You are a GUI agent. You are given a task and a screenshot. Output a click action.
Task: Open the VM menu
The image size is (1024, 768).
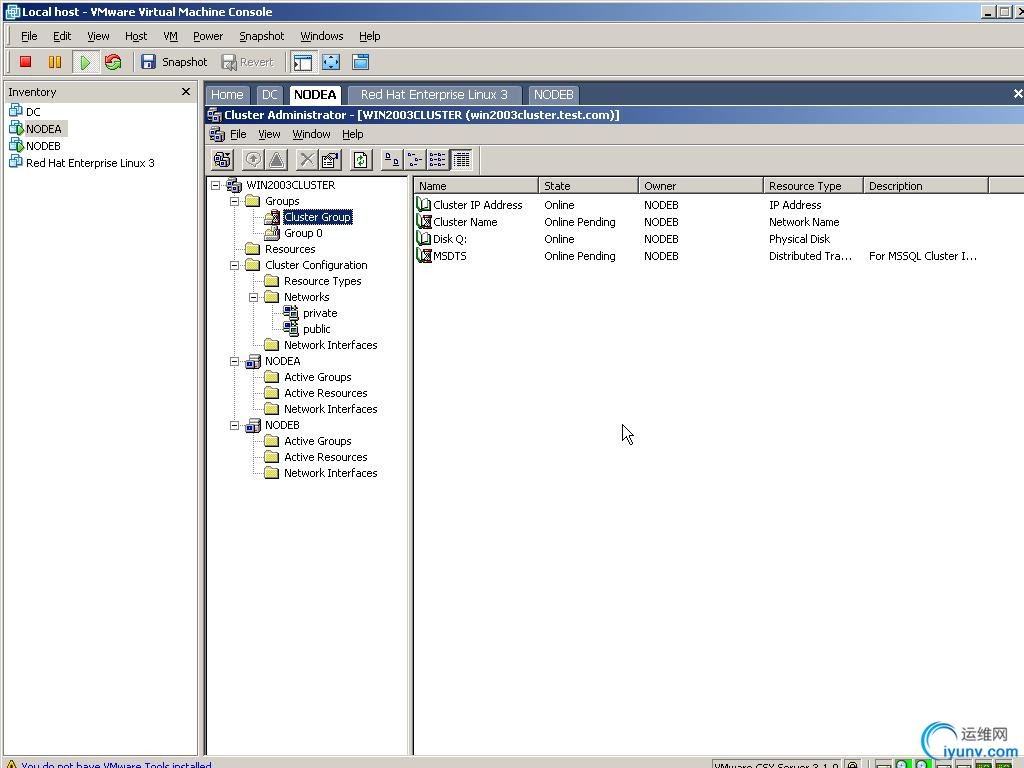pos(170,36)
